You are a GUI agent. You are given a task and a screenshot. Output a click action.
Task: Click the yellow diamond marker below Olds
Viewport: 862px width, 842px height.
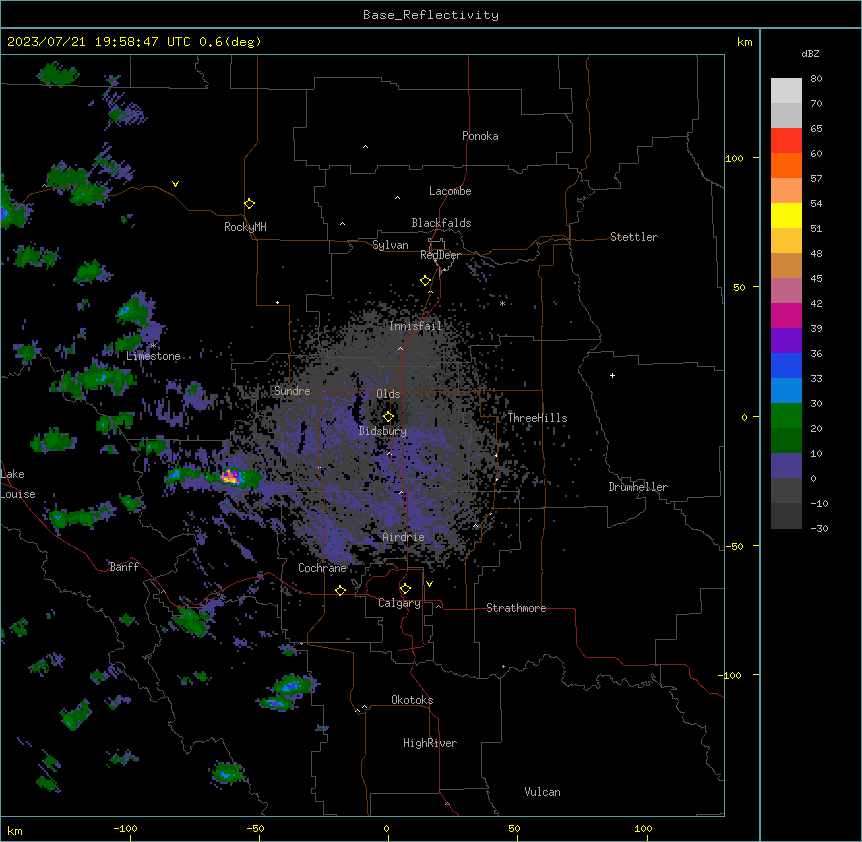click(x=388, y=416)
